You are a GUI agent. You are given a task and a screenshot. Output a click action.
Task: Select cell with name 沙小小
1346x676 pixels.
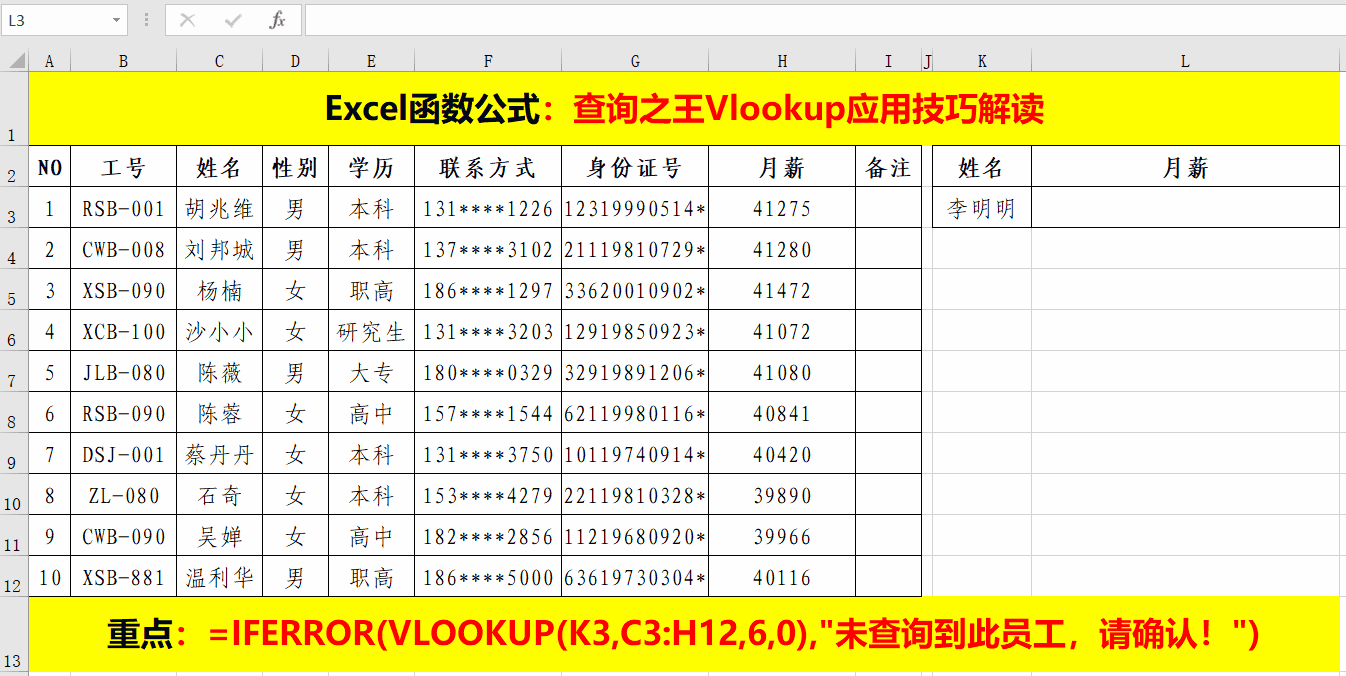[219, 330]
